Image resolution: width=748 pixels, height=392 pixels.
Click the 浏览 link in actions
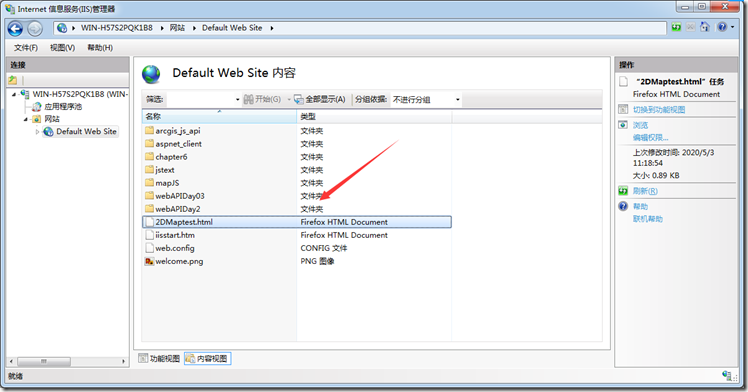coord(640,125)
